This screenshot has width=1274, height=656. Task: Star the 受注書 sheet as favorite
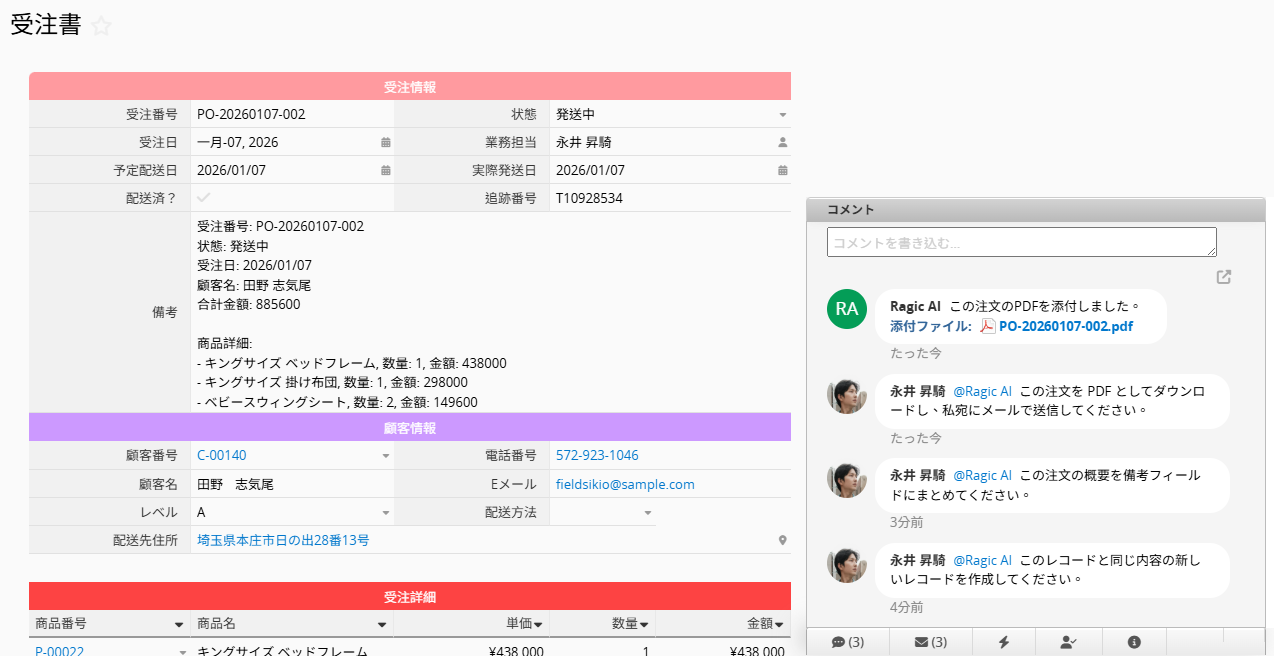[x=101, y=27]
